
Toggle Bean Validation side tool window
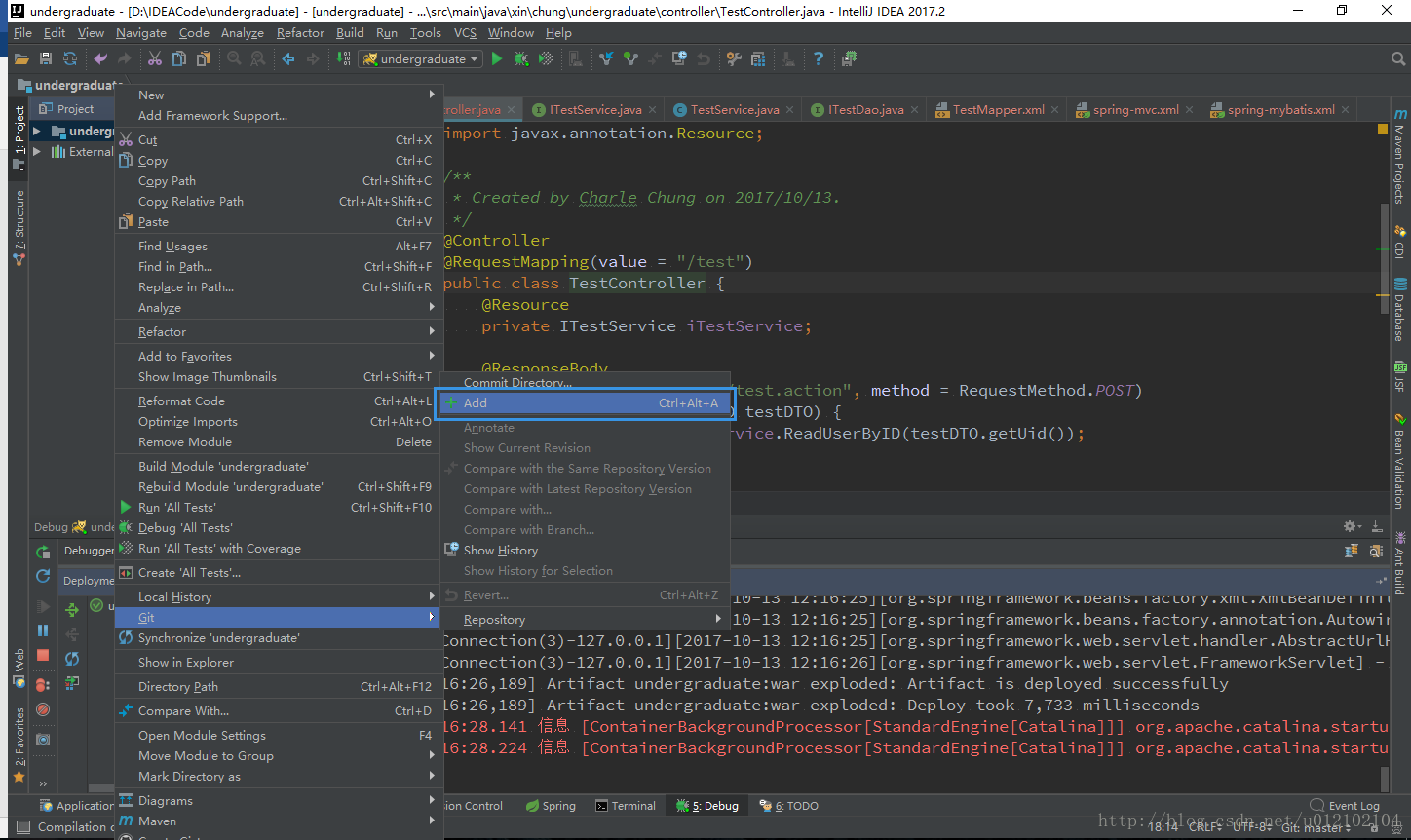pyautogui.click(x=1400, y=462)
